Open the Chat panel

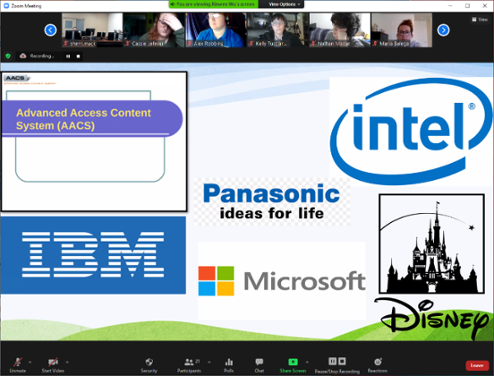(x=259, y=365)
